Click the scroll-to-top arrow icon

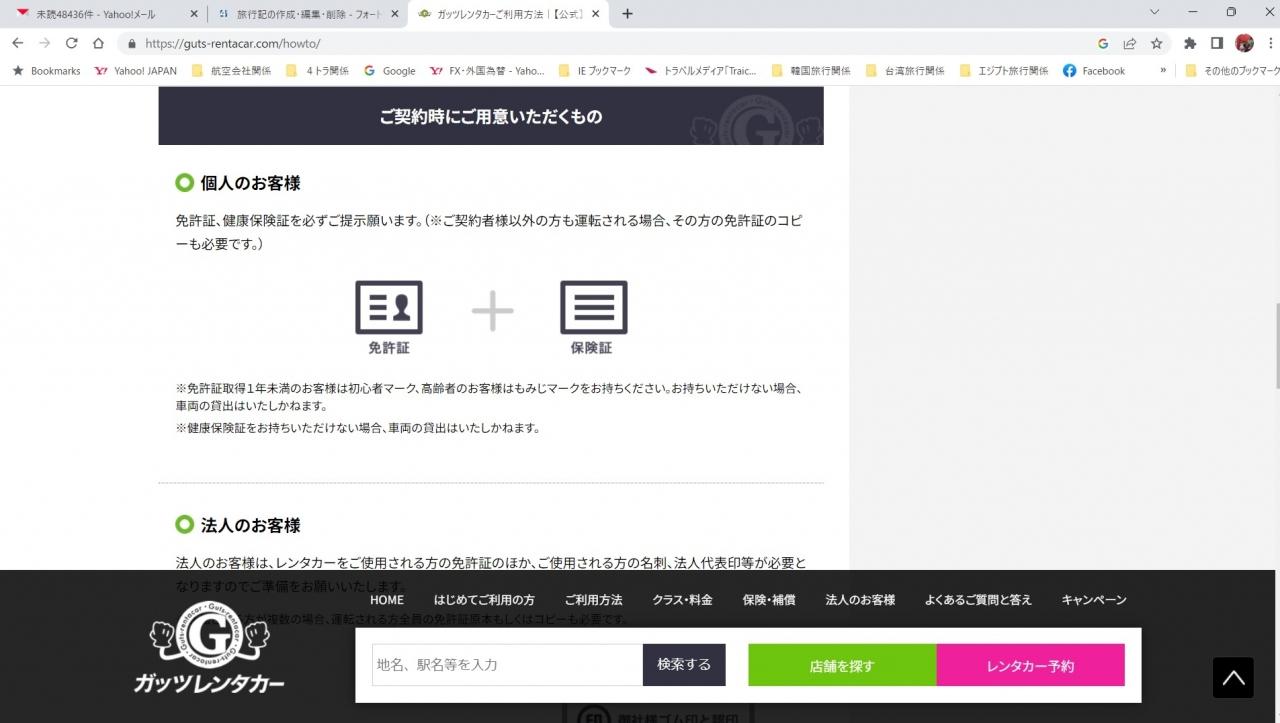click(x=1233, y=677)
